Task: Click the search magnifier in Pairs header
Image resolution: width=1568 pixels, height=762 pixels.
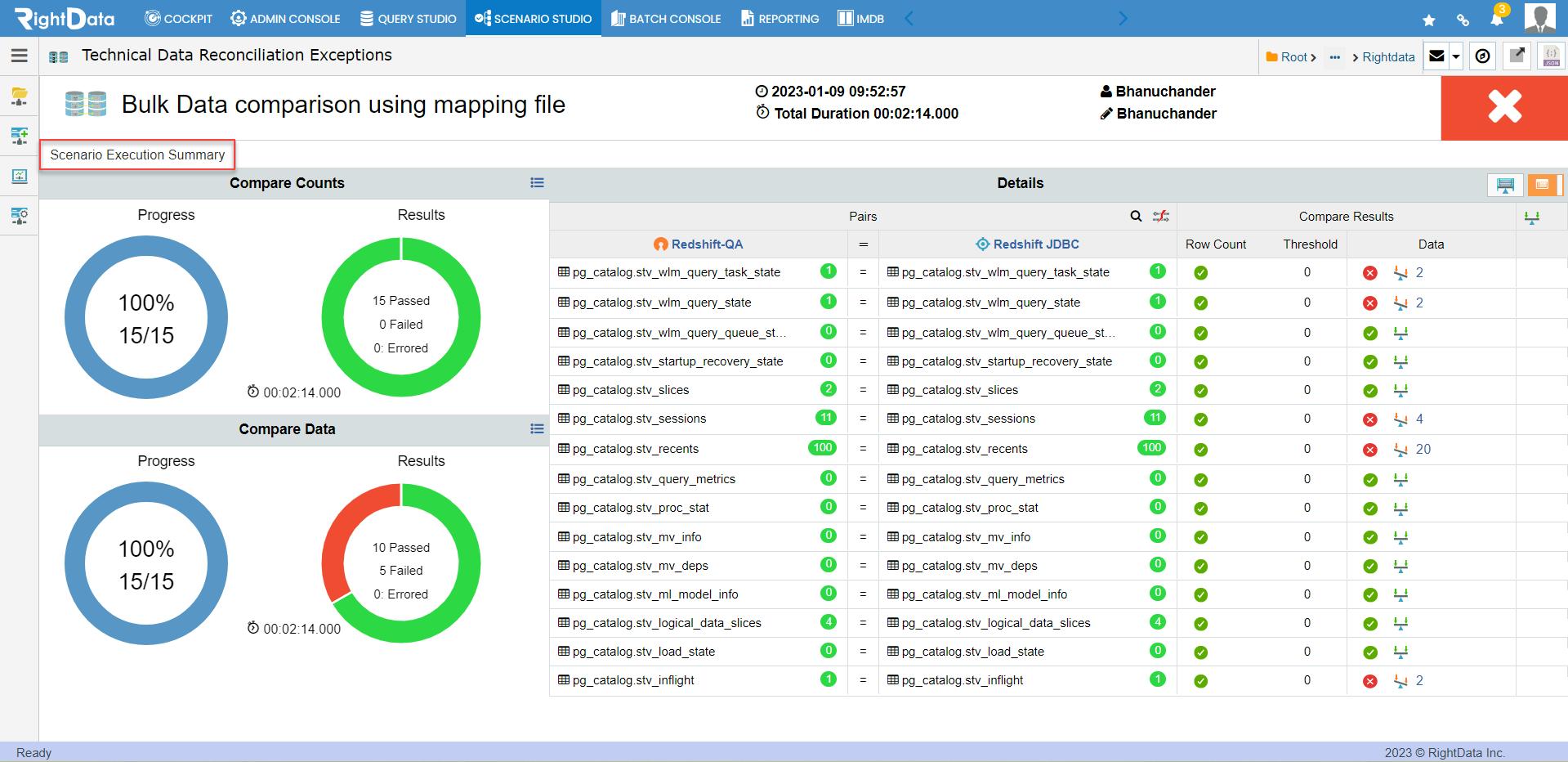Action: click(x=1136, y=216)
